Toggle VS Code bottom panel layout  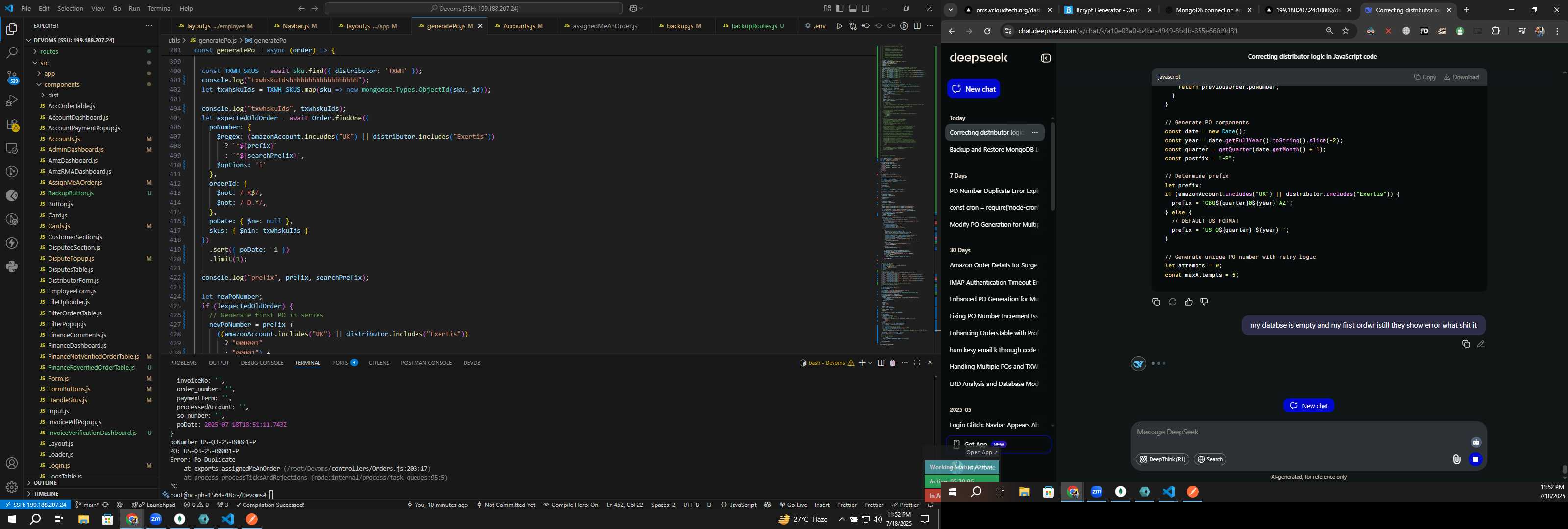[x=853, y=8]
